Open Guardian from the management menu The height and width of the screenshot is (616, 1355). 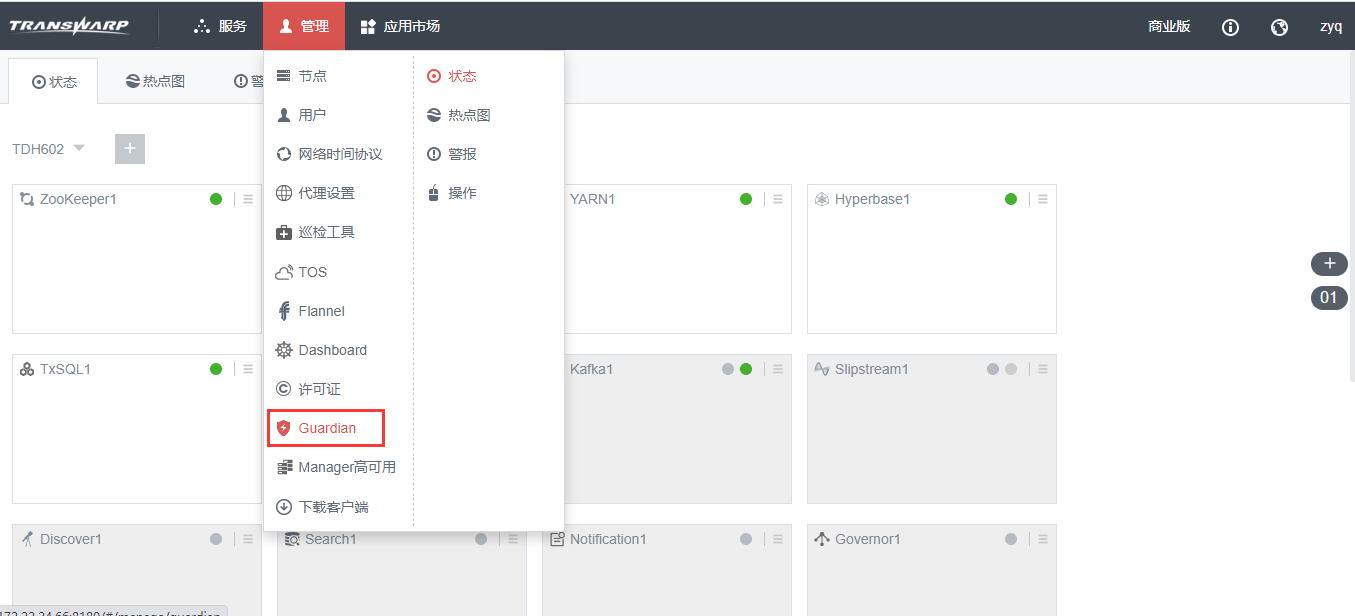326,428
